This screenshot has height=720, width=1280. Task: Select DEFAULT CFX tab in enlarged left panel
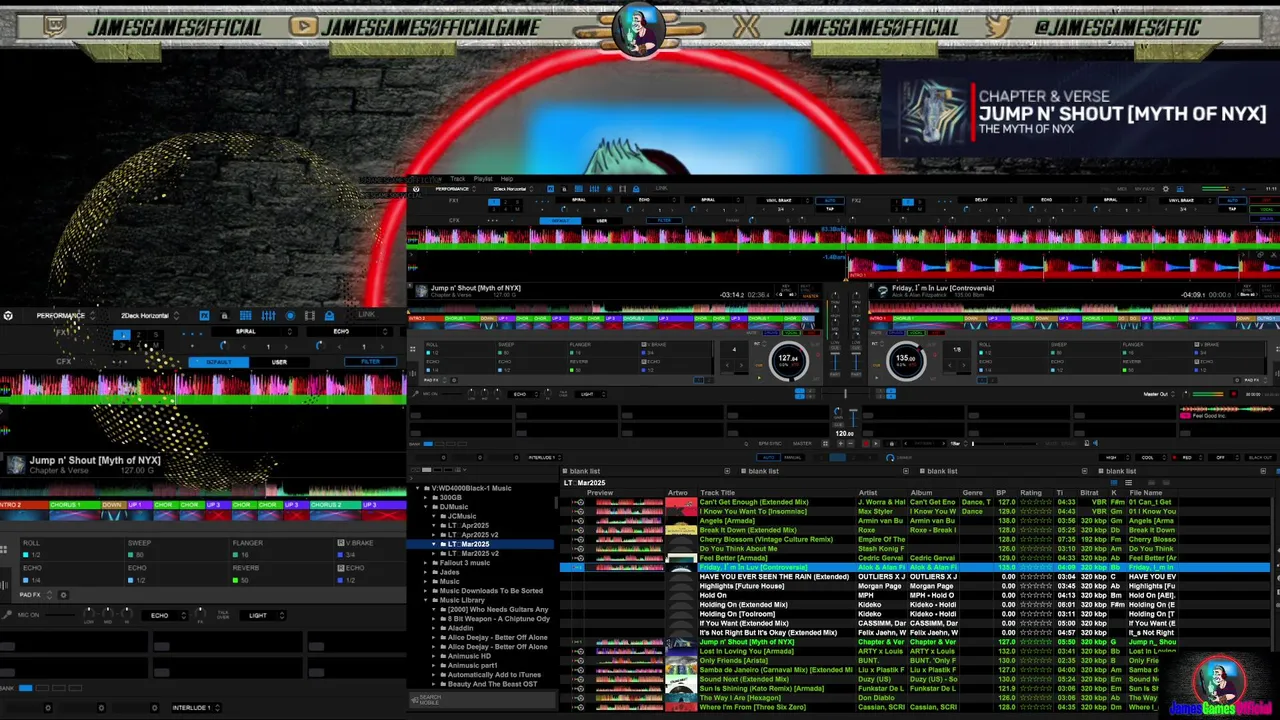click(219, 362)
